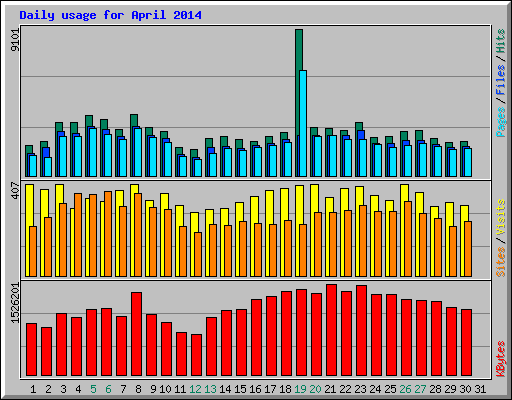Click the Files legend label

point(500,80)
